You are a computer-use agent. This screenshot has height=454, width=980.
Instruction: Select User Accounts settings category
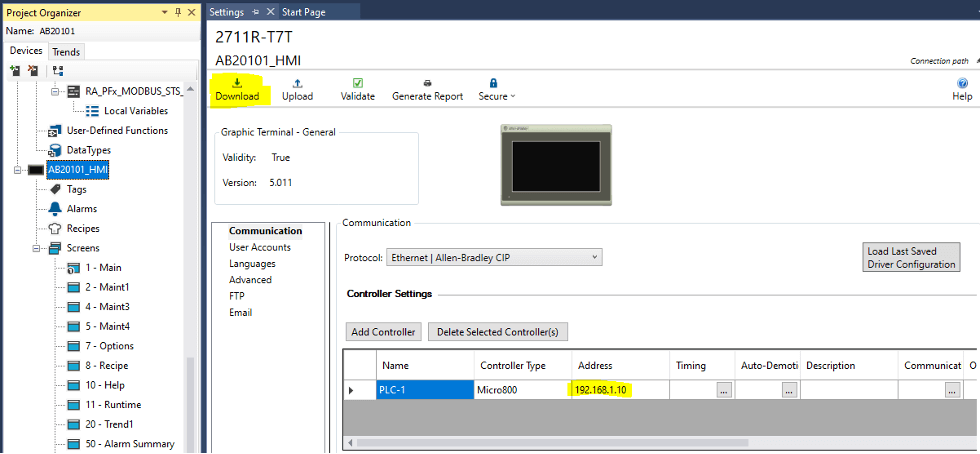coord(260,247)
